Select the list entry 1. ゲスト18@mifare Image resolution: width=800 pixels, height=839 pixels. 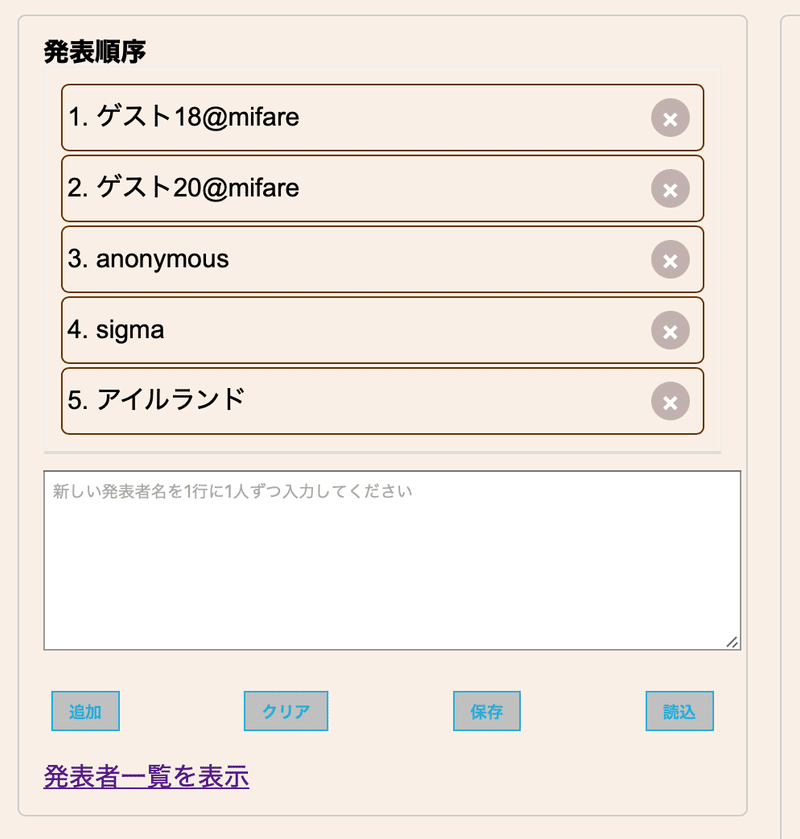pyautogui.click(x=300, y=118)
